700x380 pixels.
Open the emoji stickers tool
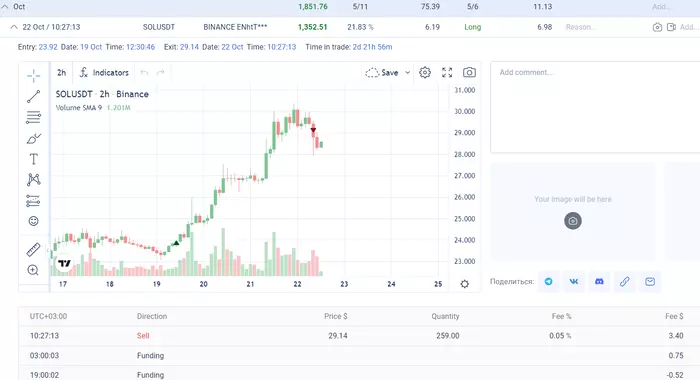tap(33, 221)
